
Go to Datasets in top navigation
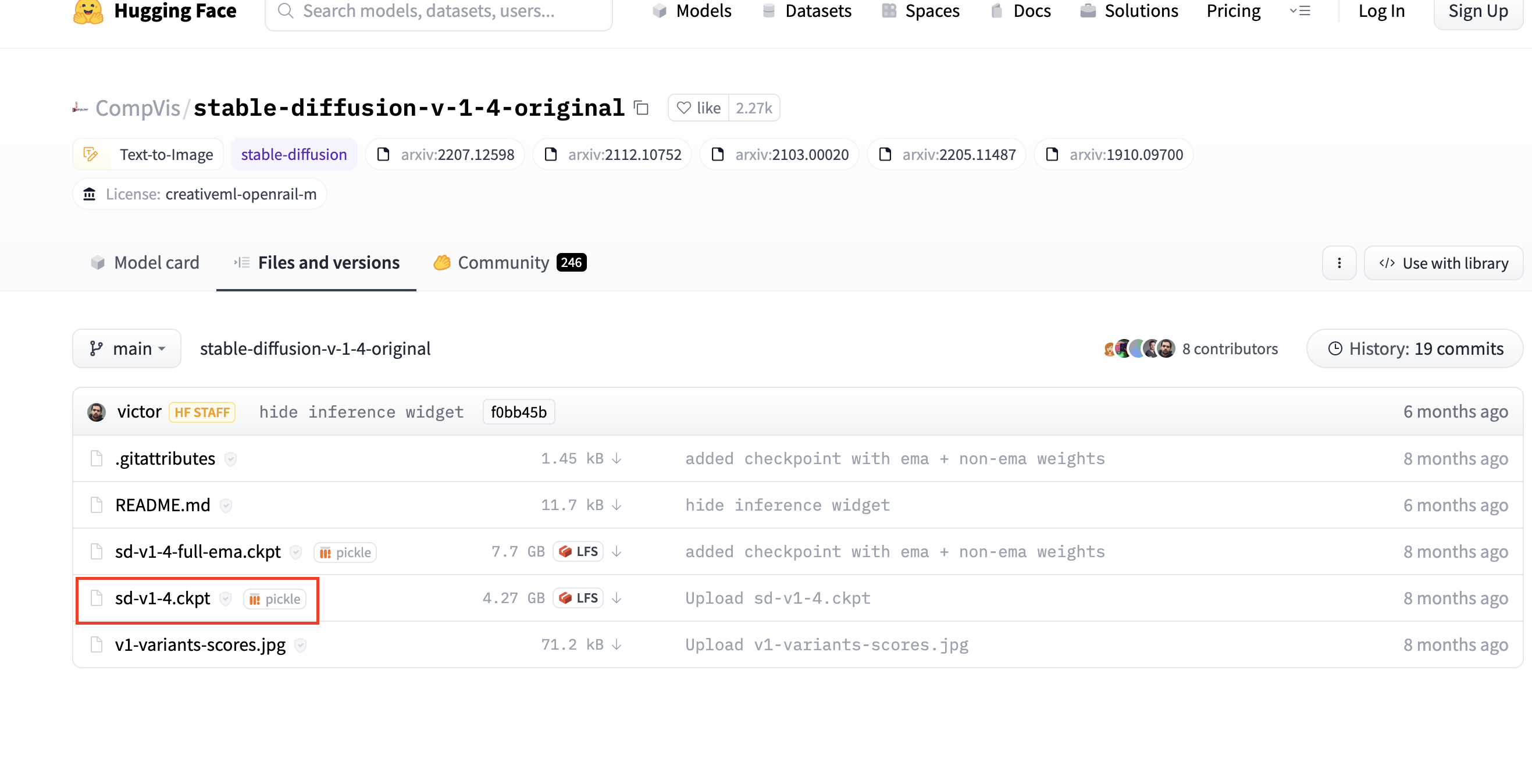[807, 10]
